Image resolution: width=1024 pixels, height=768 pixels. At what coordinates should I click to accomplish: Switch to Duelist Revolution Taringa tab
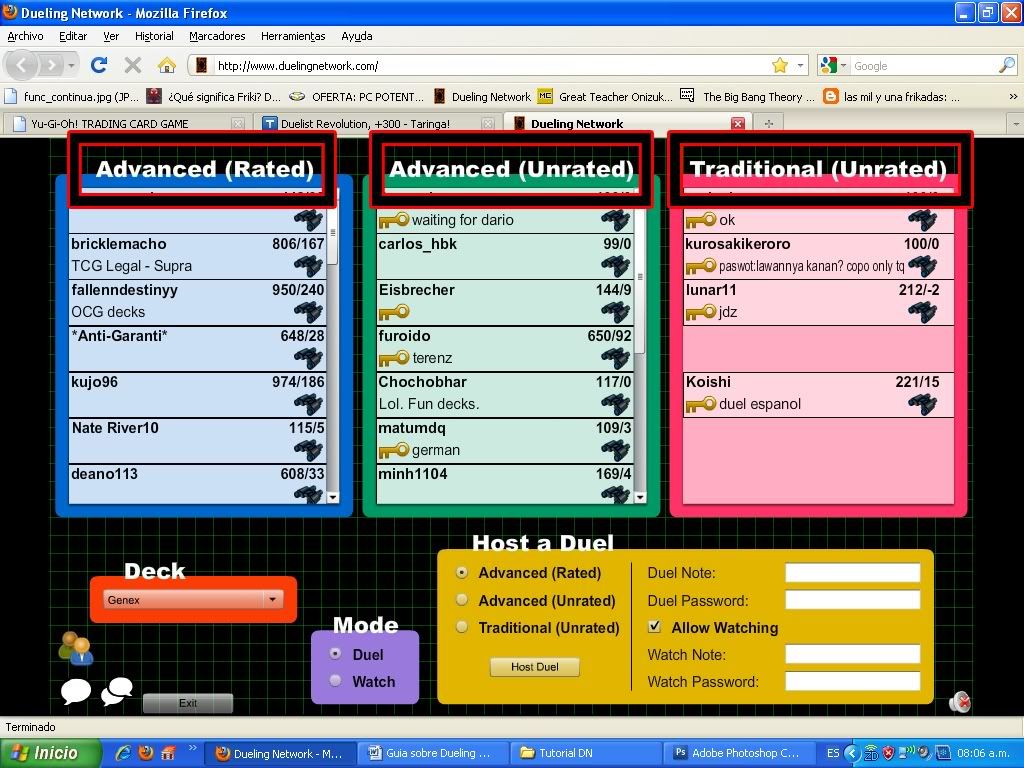377,123
